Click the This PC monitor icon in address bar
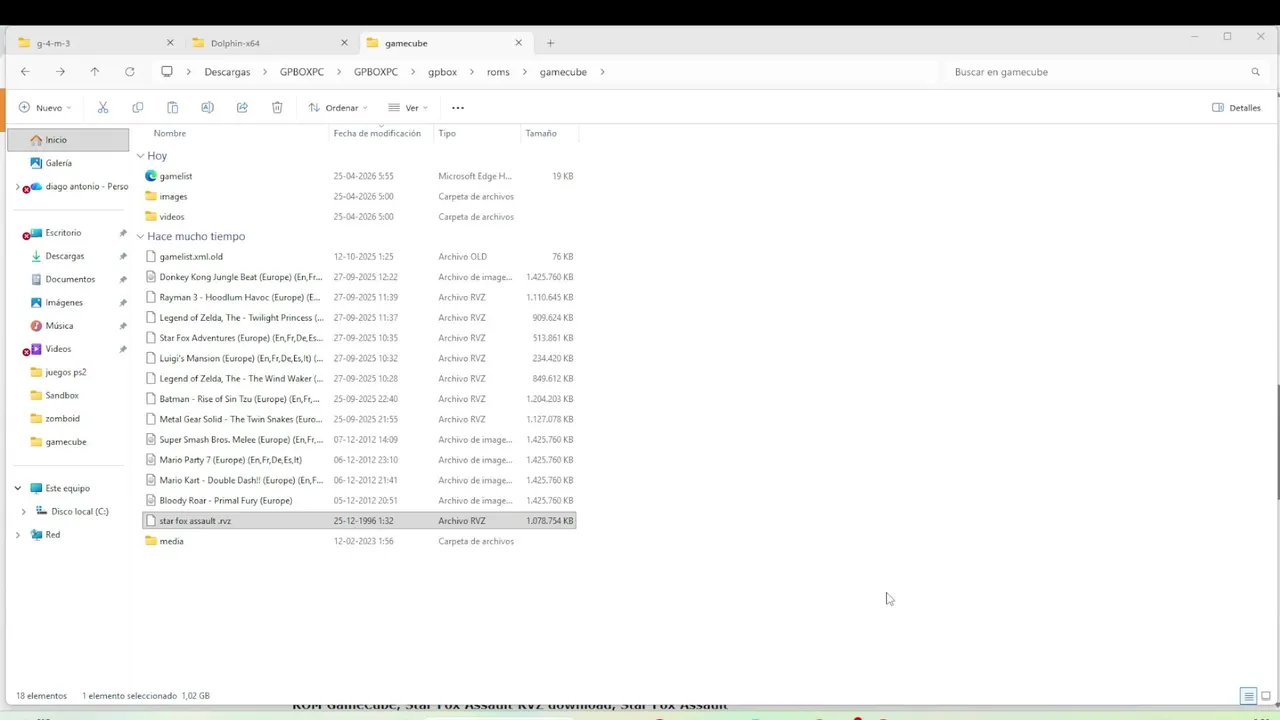1280x720 pixels. pyautogui.click(x=167, y=72)
